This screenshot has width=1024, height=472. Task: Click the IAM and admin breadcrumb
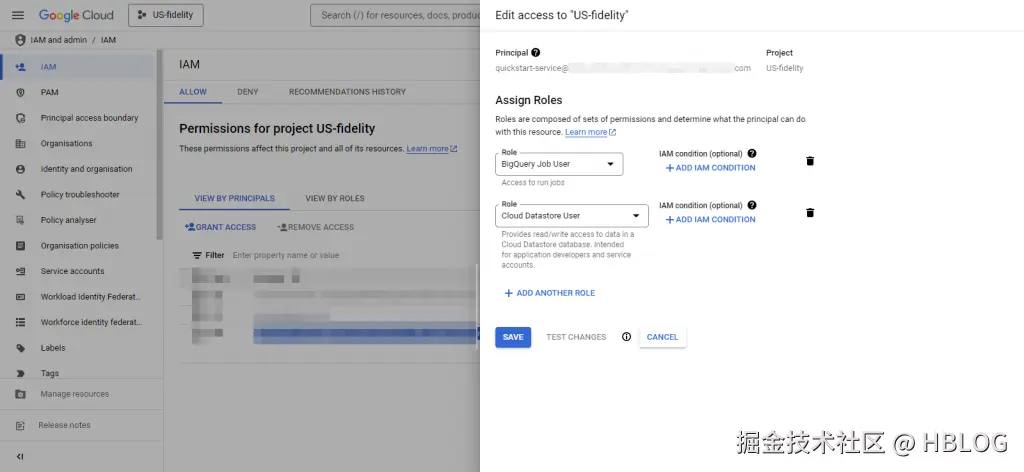click(58, 40)
